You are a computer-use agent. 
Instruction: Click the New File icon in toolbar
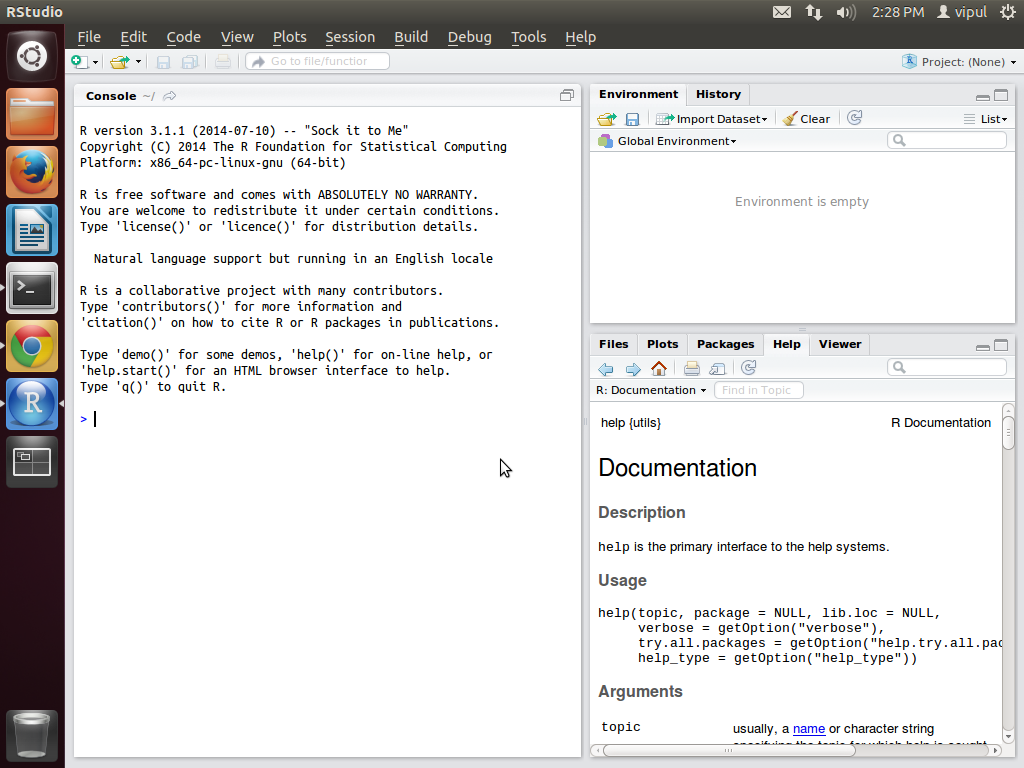pos(80,61)
